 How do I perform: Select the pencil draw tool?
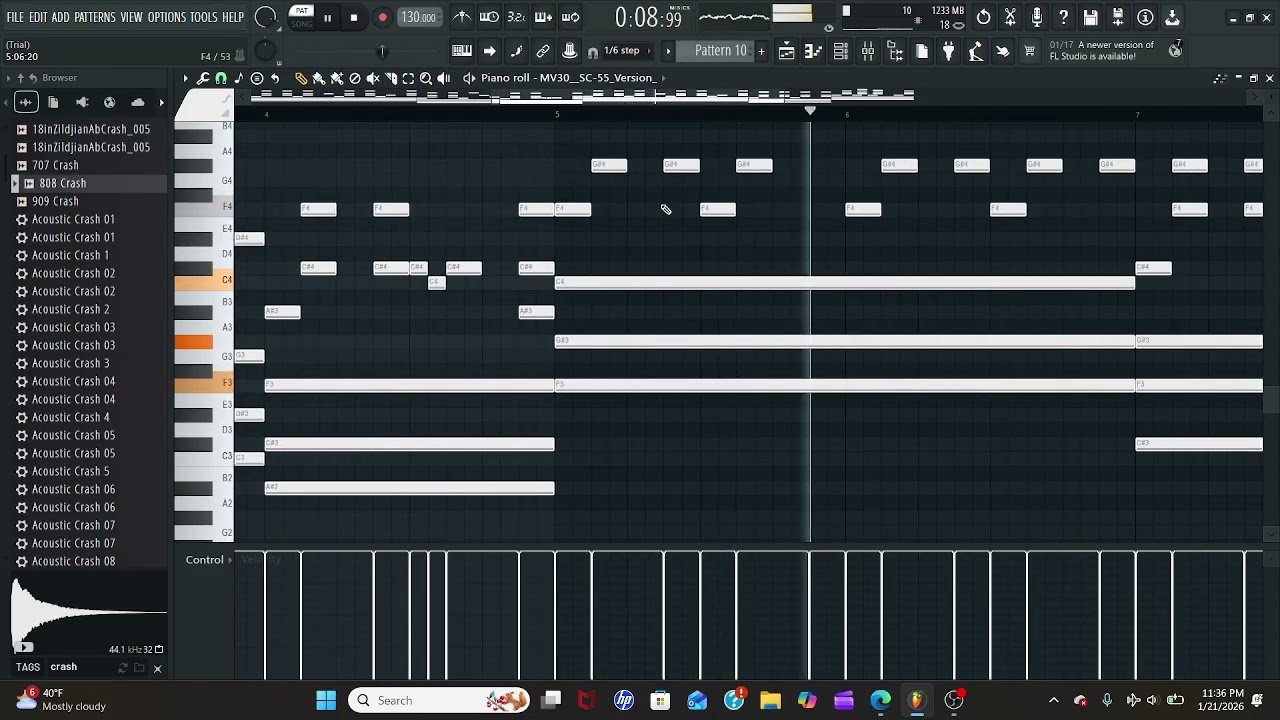[x=301, y=78]
